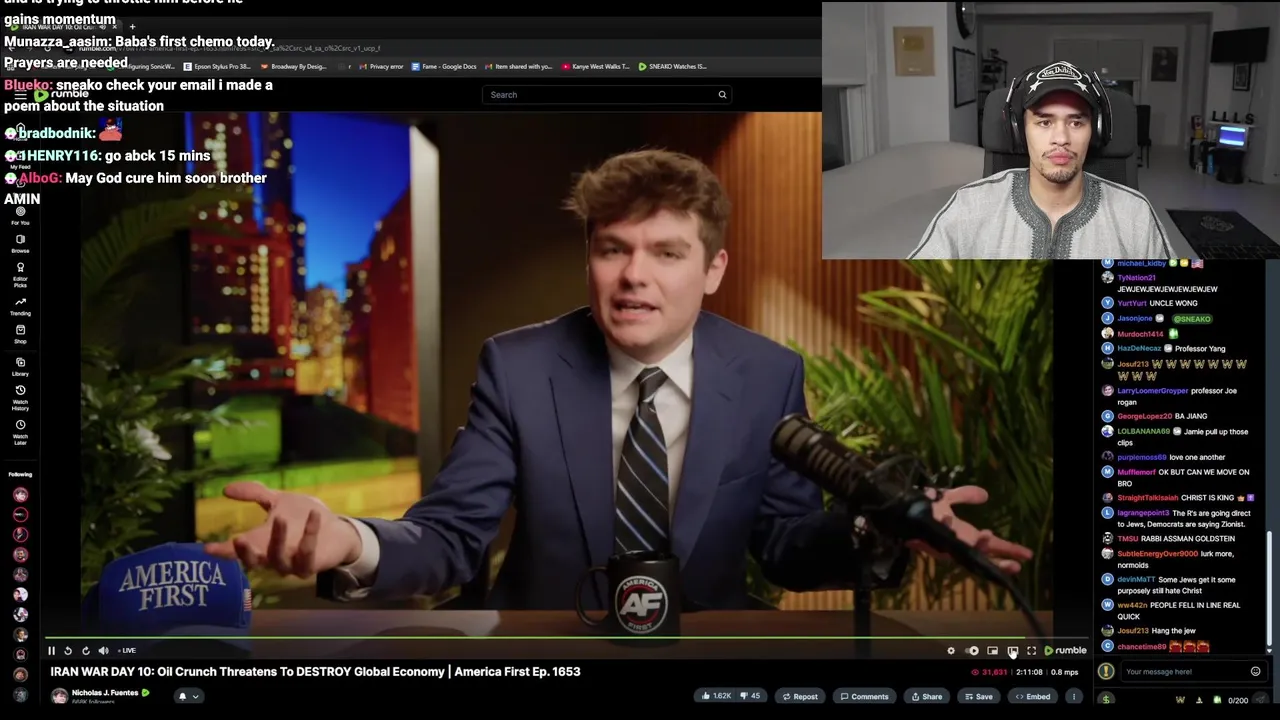Click the Share button

[926, 696]
